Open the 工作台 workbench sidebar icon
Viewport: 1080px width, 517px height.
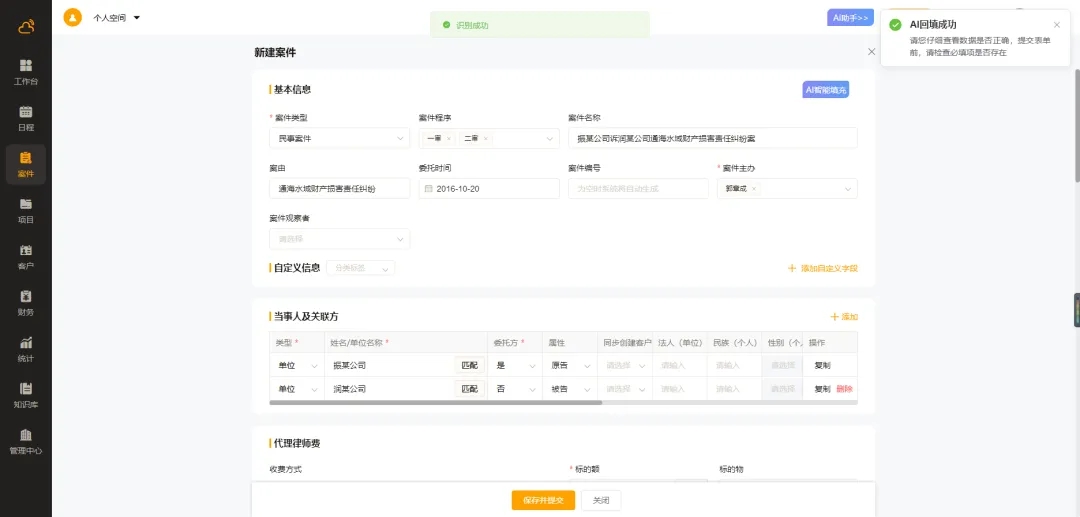pos(25,71)
